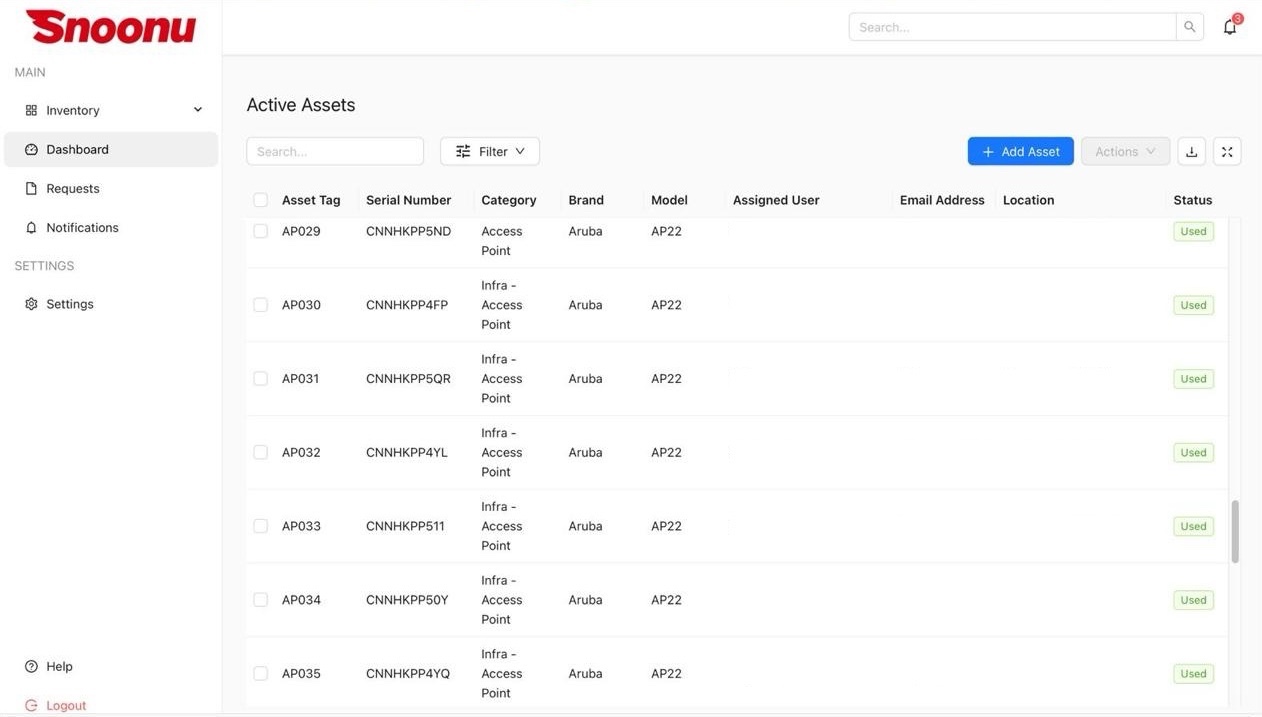1262x717 pixels.
Task: Open the Notifications sidebar item
Action: pyautogui.click(x=81, y=227)
